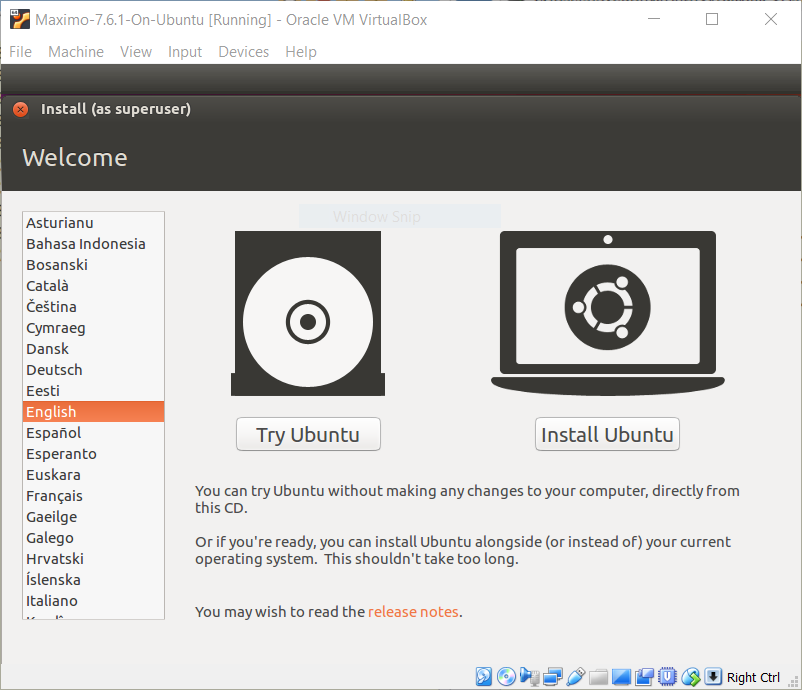Open the Machine menu
802x690 pixels.
coord(76,52)
